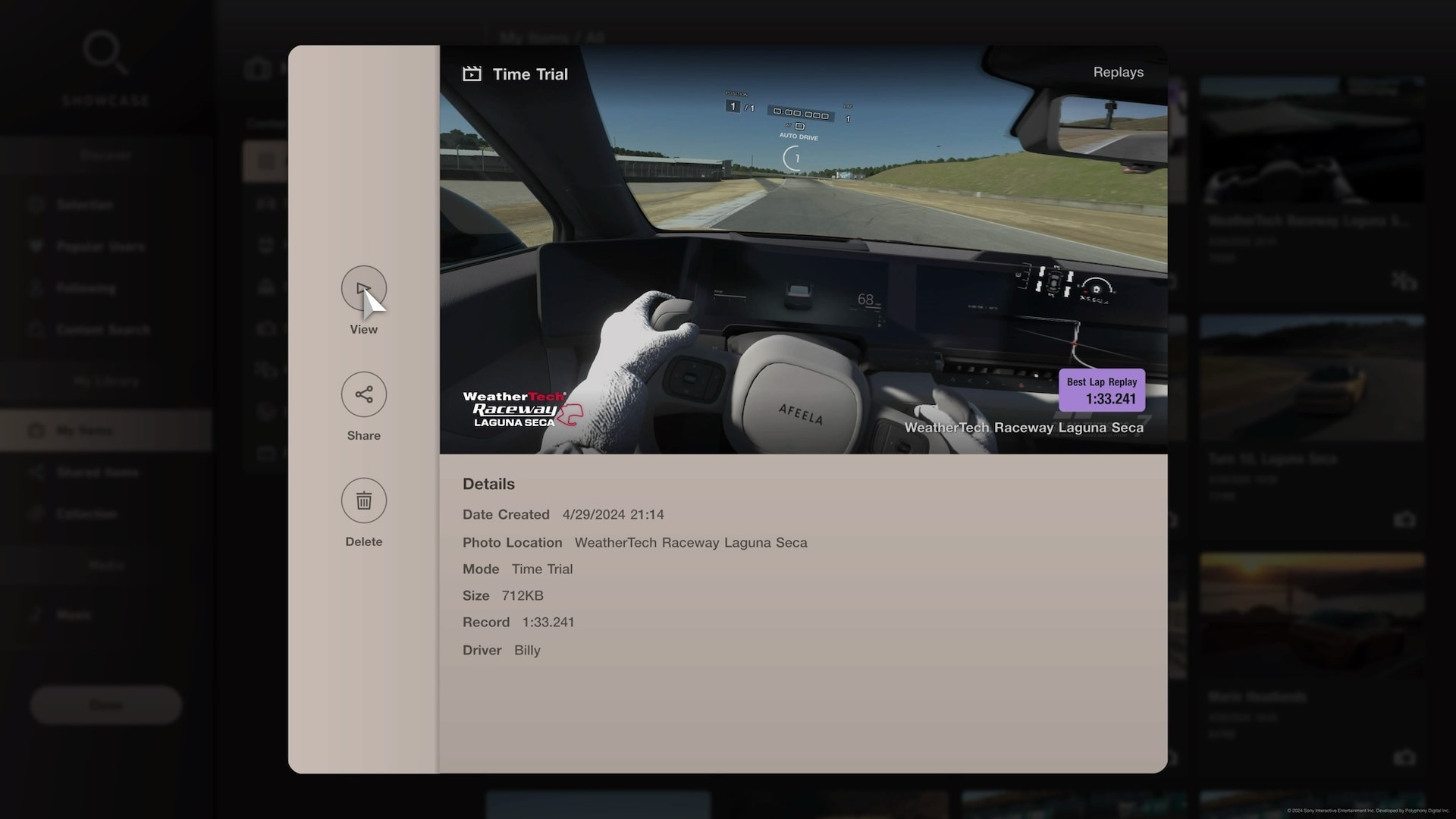Play the replay with the View button
Image resolution: width=1456 pixels, height=819 pixels.
[x=364, y=289]
